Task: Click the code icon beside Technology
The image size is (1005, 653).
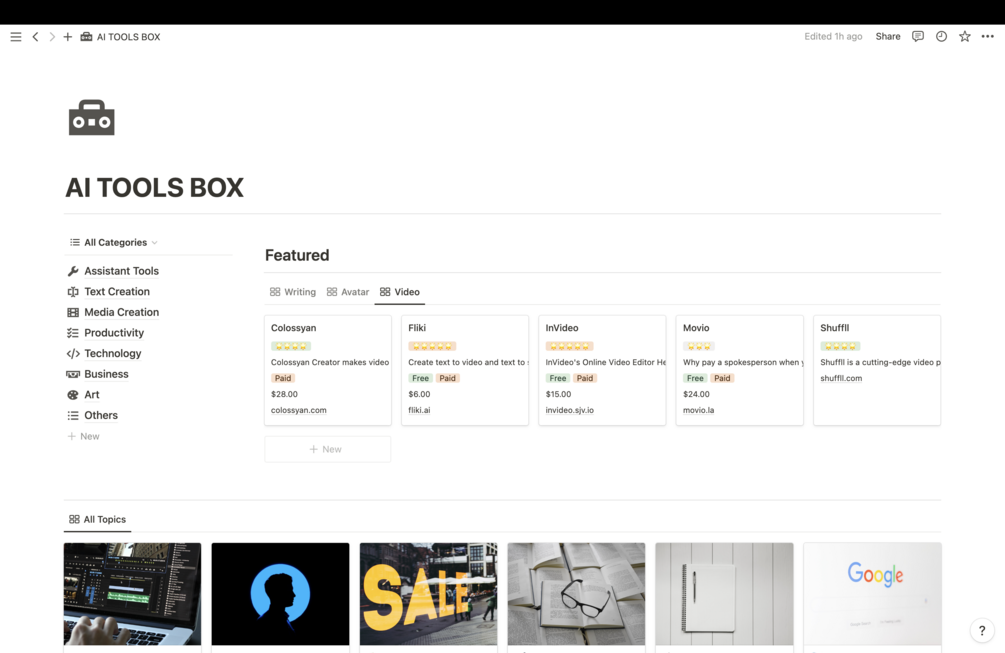Action: point(73,353)
